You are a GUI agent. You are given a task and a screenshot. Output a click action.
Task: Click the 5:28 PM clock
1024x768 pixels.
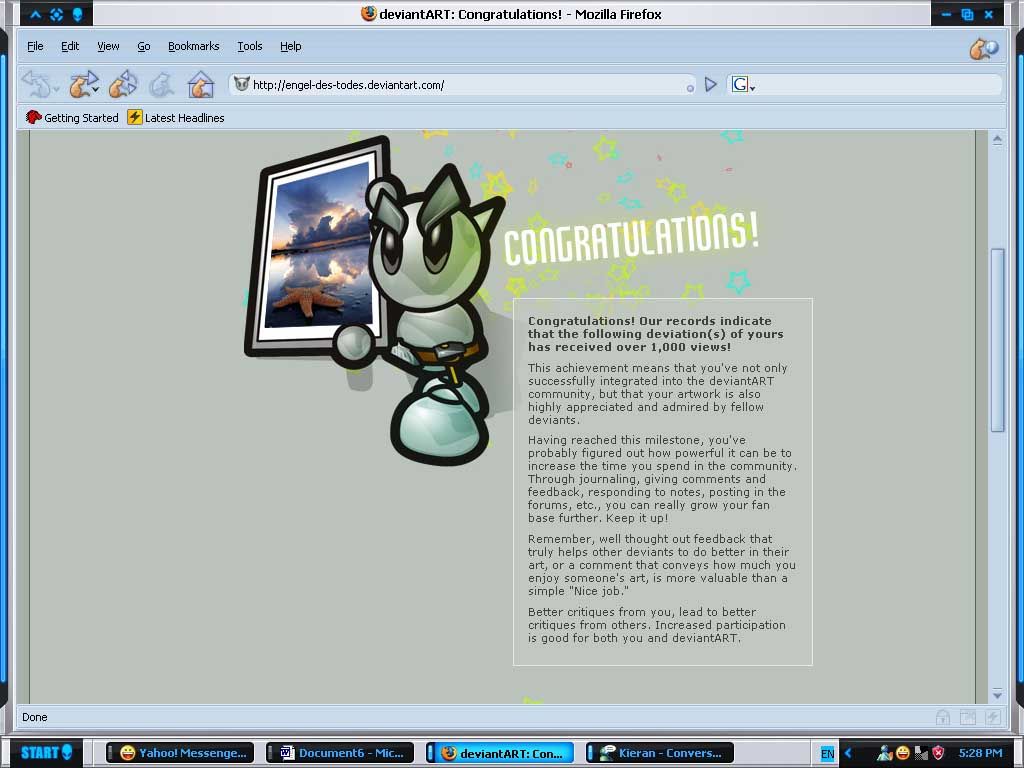[x=980, y=753]
